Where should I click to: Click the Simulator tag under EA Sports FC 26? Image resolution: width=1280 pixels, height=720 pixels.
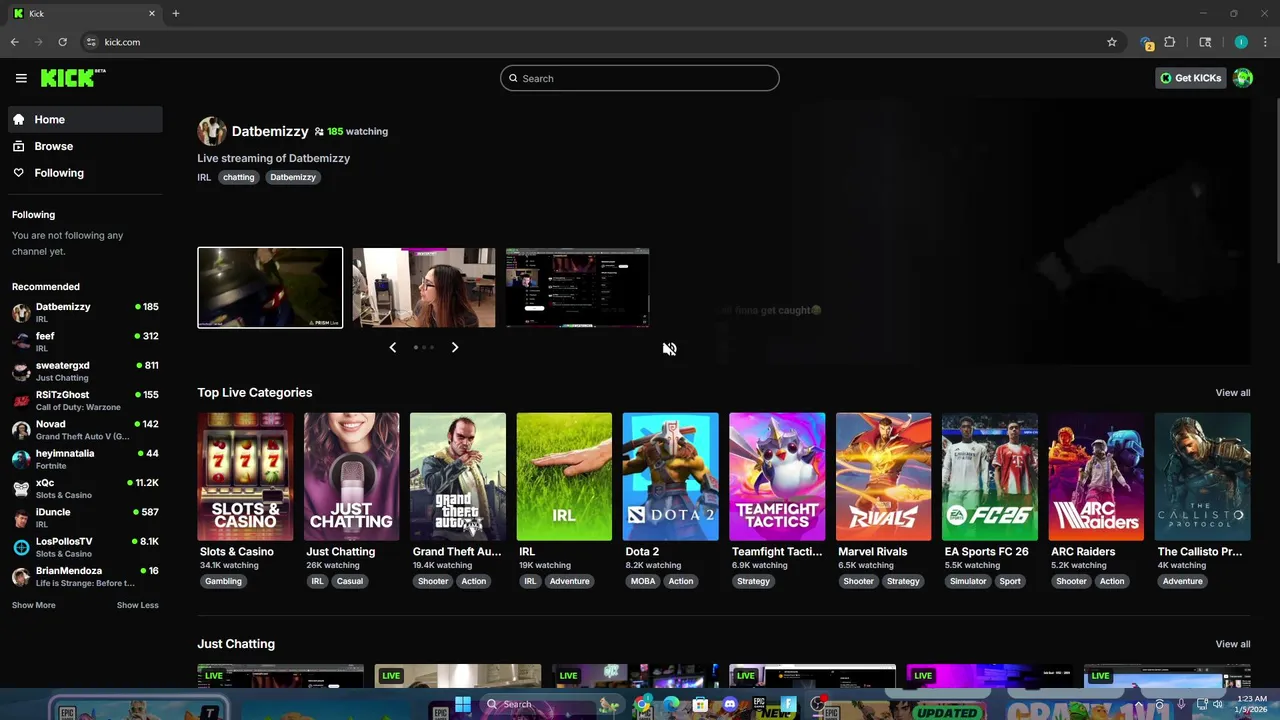(968, 581)
